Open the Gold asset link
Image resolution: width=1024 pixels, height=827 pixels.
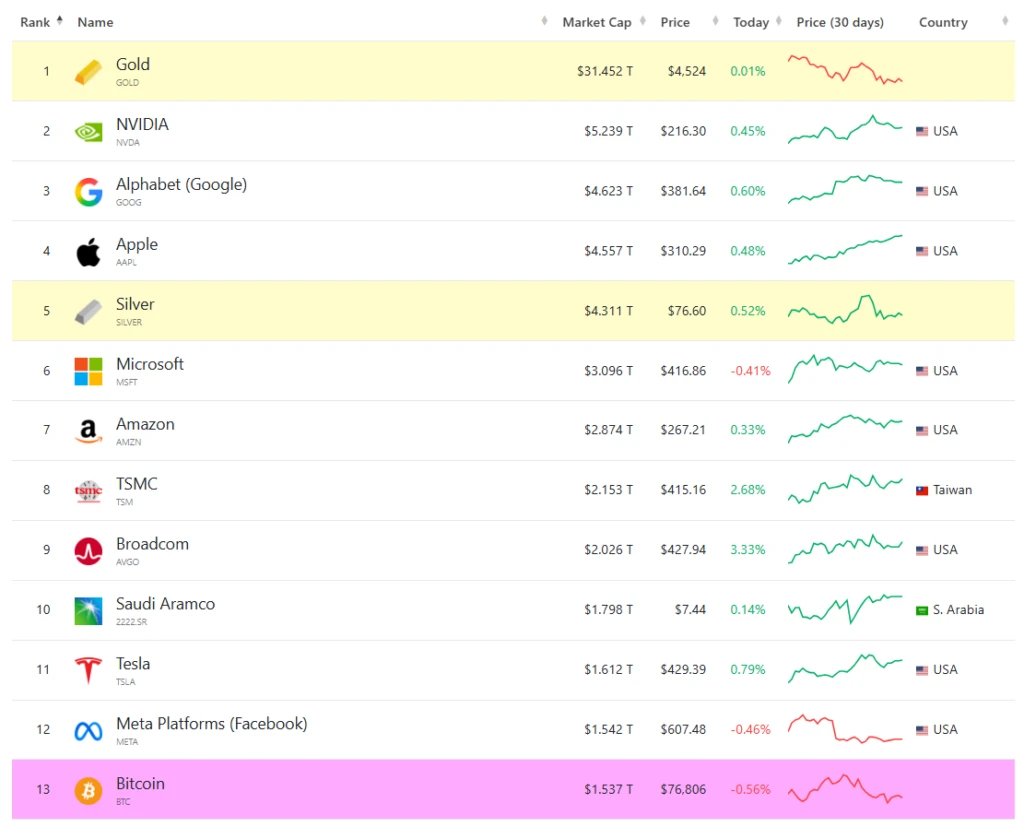133,65
